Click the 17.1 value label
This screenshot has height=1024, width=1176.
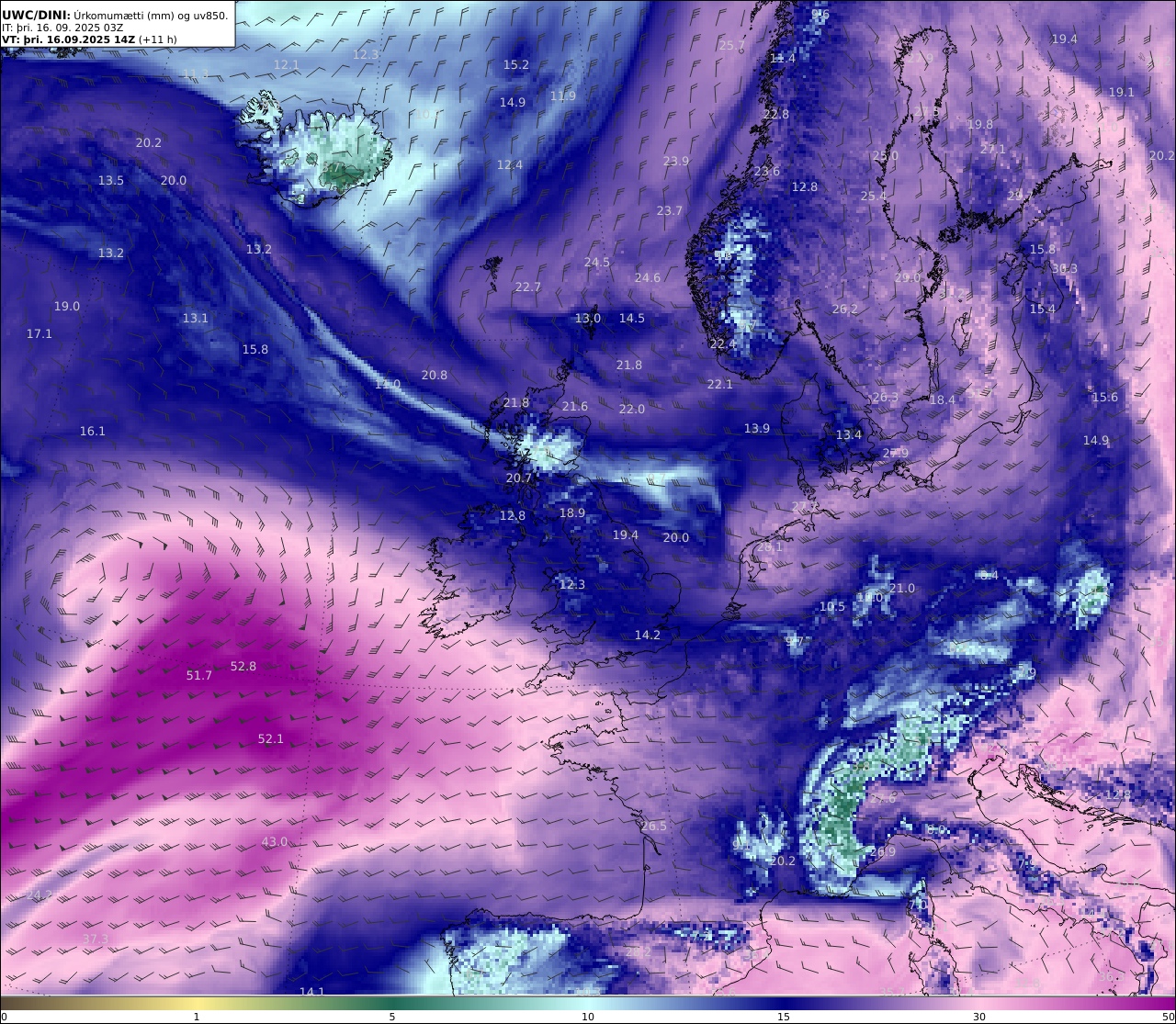click(x=40, y=334)
